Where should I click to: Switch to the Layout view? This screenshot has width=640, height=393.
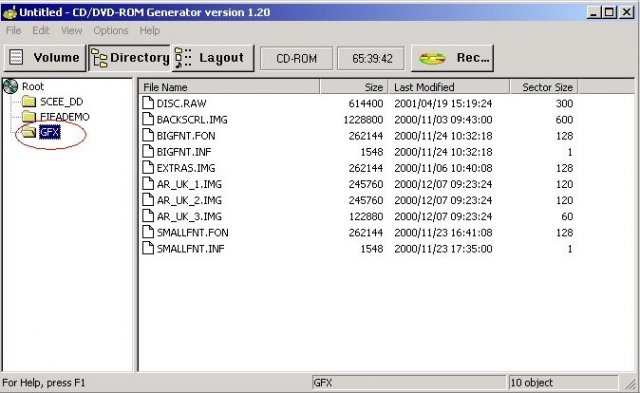(213, 58)
